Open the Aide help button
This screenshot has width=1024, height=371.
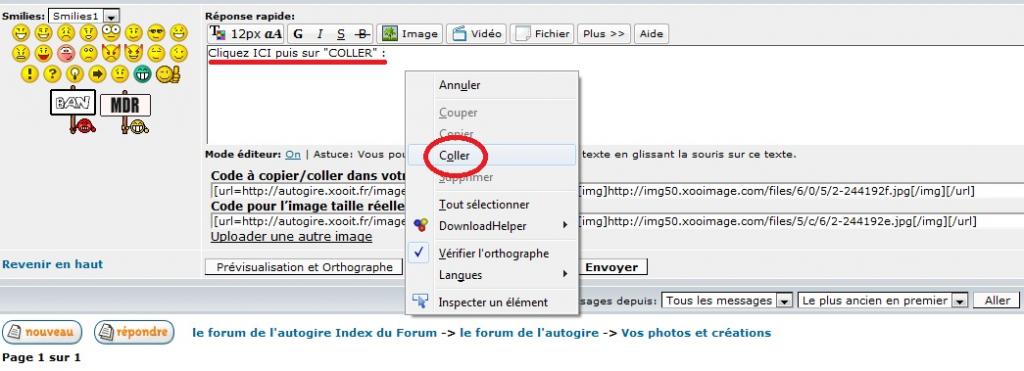click(x=651, y=34)
